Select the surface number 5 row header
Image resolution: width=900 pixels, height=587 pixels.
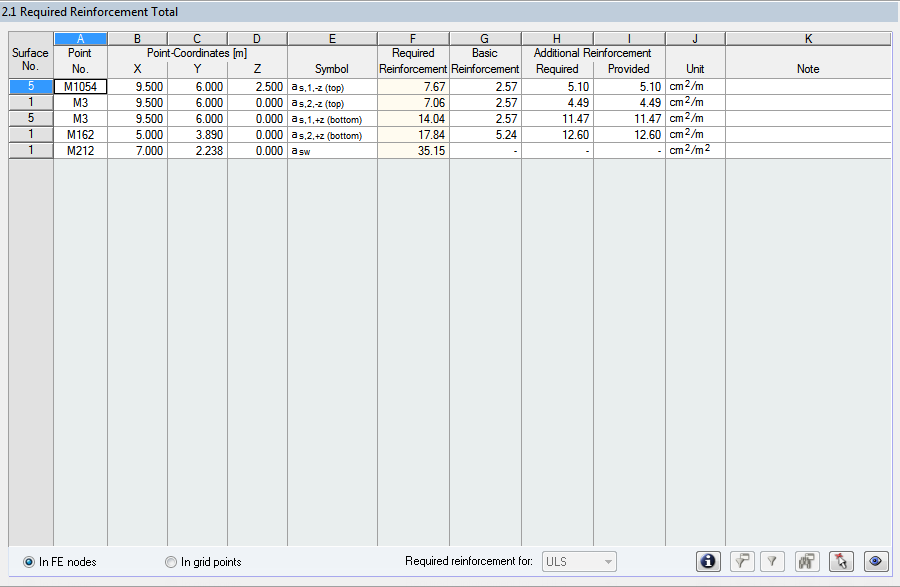(x=29, y=86)
